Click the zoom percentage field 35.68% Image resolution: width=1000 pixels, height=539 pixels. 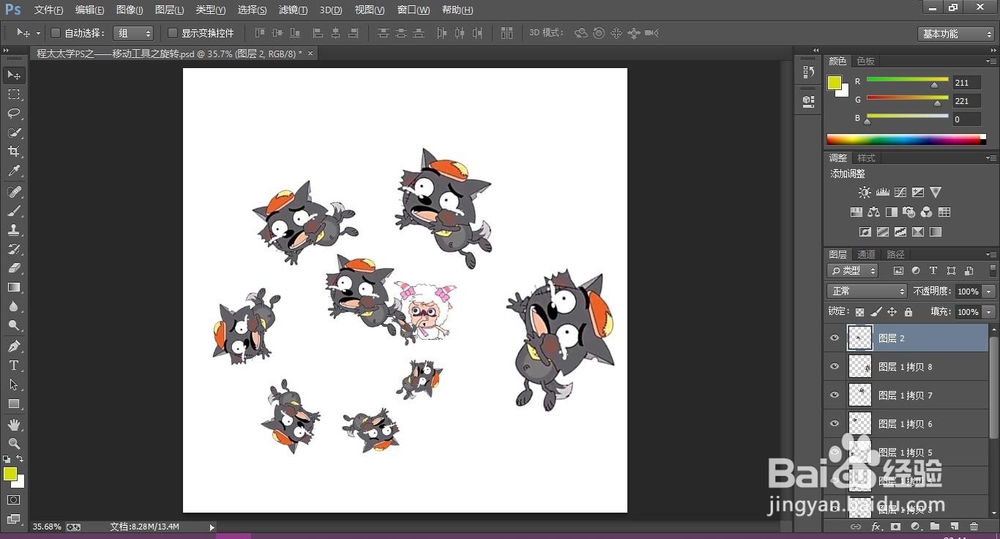point(47,527)
